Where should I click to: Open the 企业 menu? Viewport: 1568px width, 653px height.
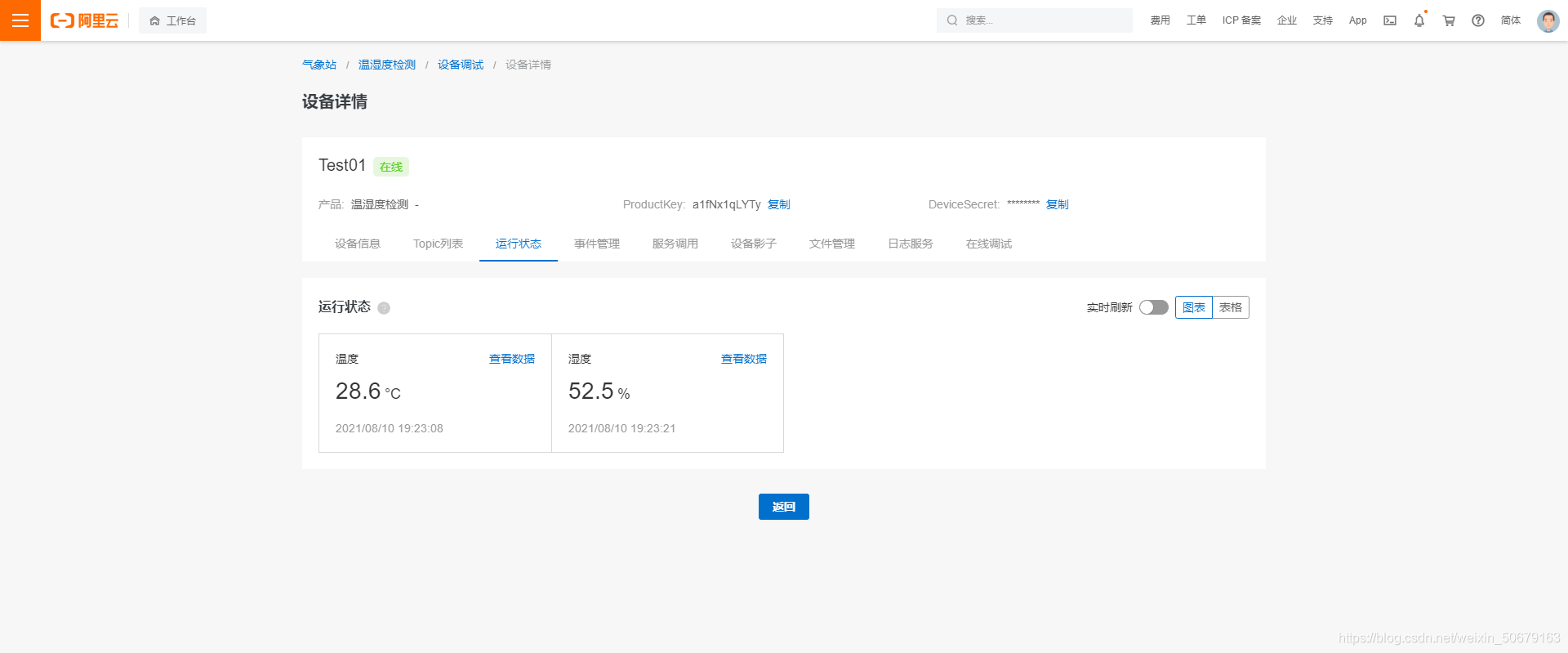[1287, 20]
